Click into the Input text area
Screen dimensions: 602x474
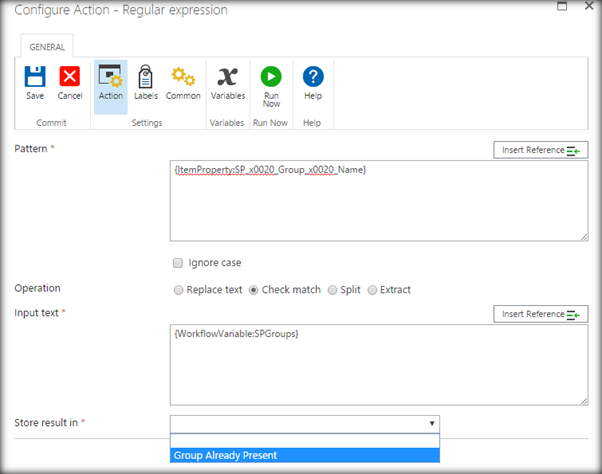click(379, 365)
